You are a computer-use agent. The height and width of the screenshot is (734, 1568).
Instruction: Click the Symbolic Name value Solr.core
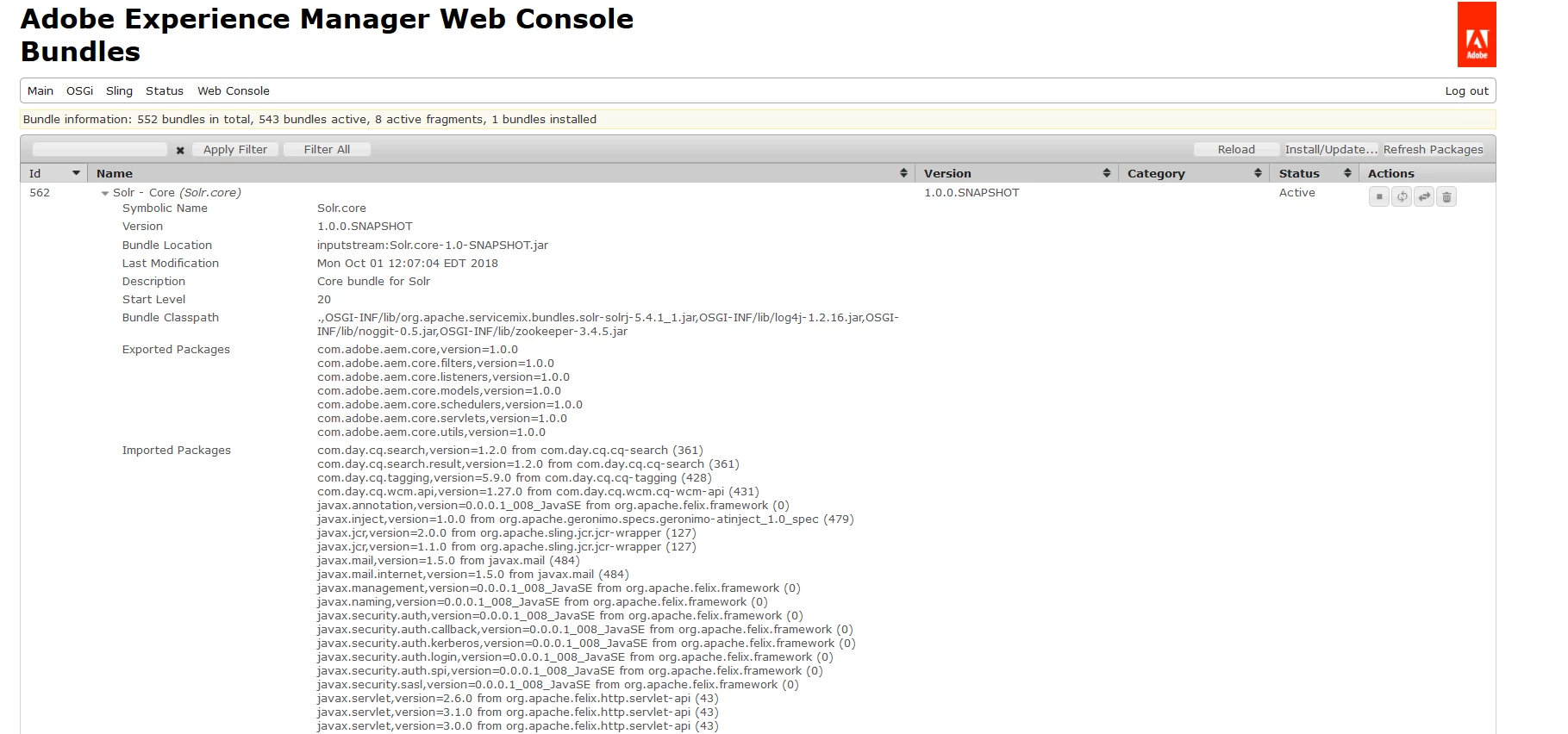coord(341,208)
